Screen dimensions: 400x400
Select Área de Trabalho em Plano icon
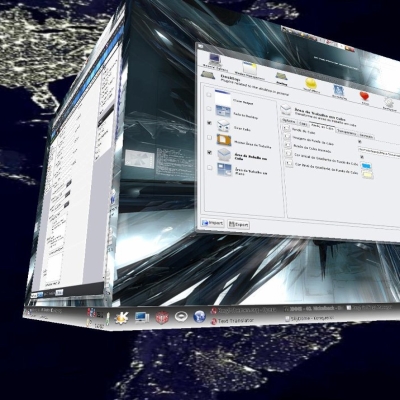point(224,169)
